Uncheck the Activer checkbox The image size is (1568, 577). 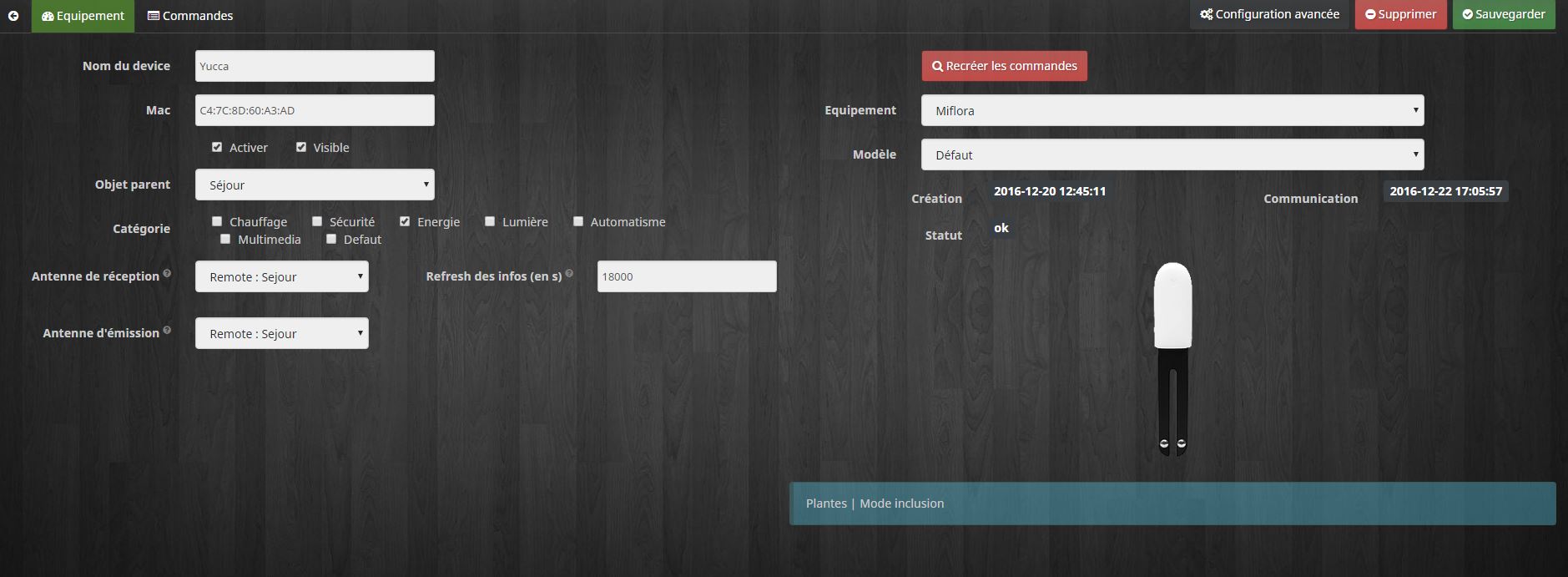pos(217,147)
